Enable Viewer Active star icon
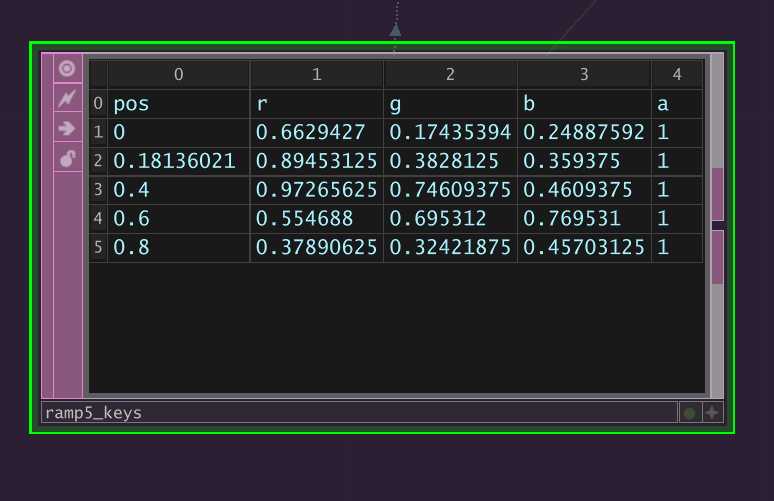Viewport: 774px width, 501px height. 712,413
